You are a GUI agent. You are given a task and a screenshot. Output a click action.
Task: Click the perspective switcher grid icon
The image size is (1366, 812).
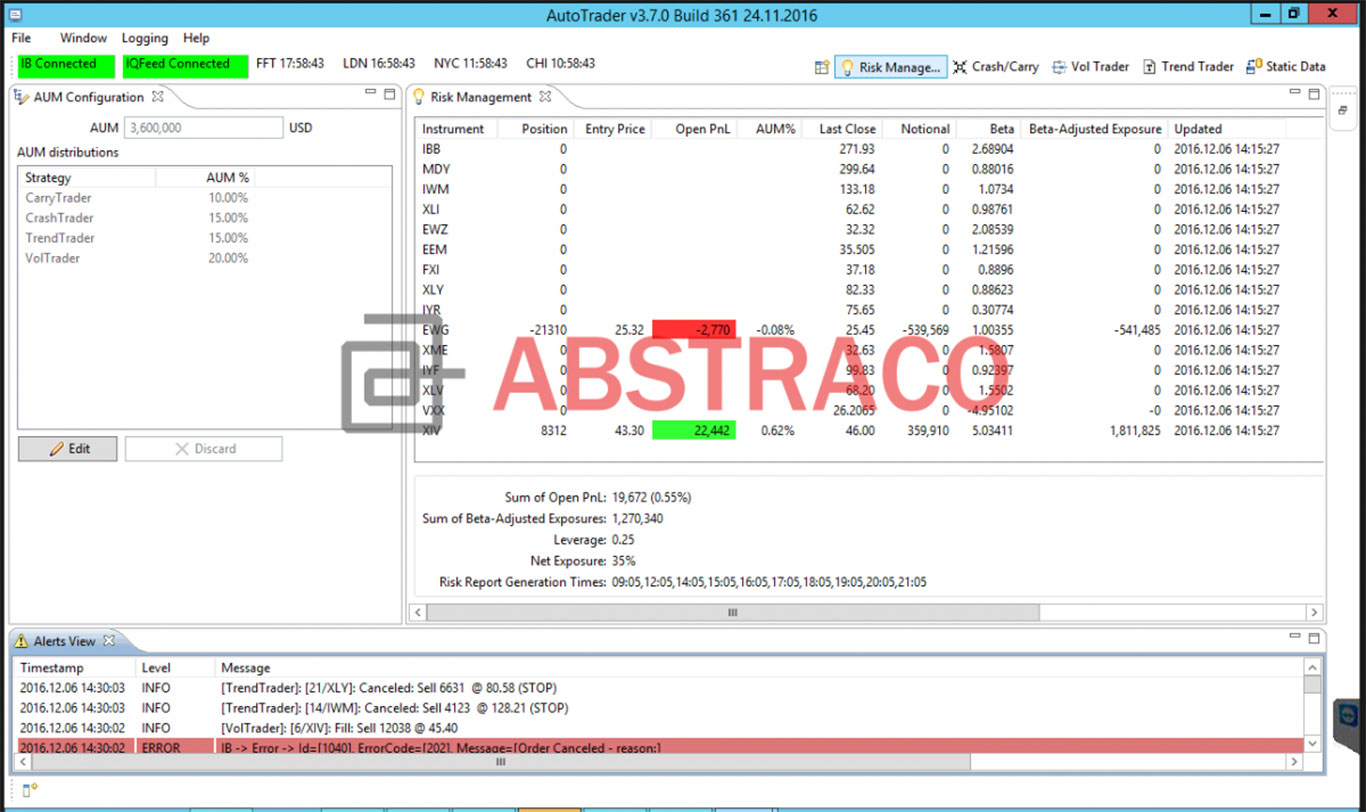pyautogui.click(x=822, y=67)
